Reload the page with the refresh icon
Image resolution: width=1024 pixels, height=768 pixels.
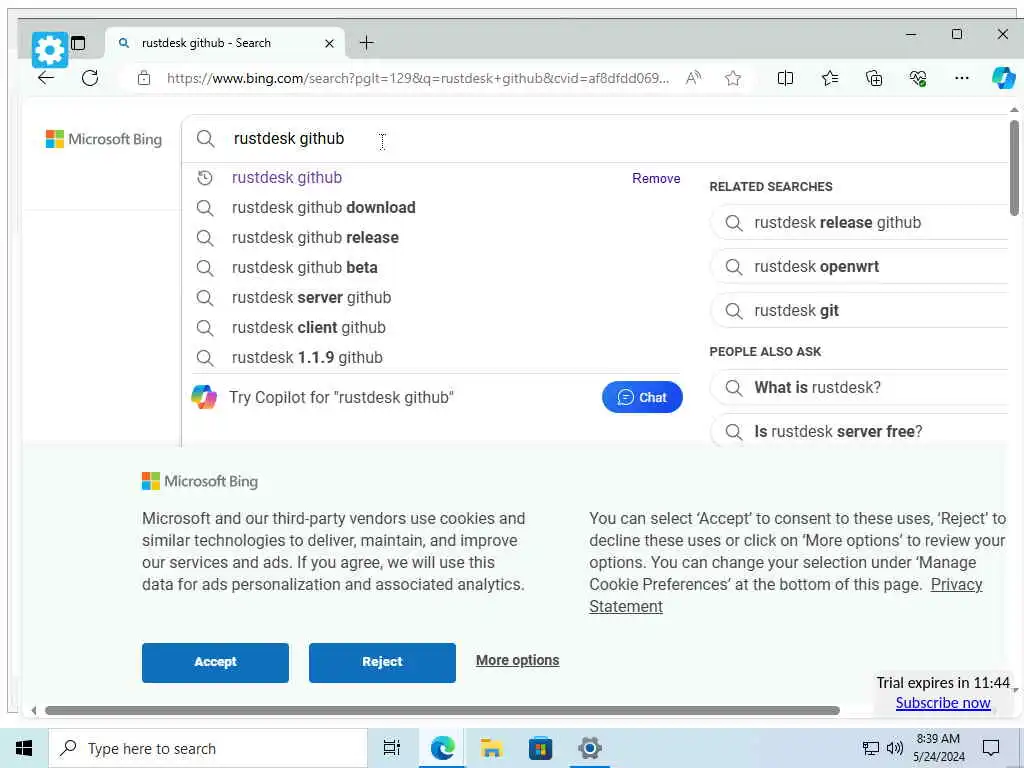click(x=90, y=78)
